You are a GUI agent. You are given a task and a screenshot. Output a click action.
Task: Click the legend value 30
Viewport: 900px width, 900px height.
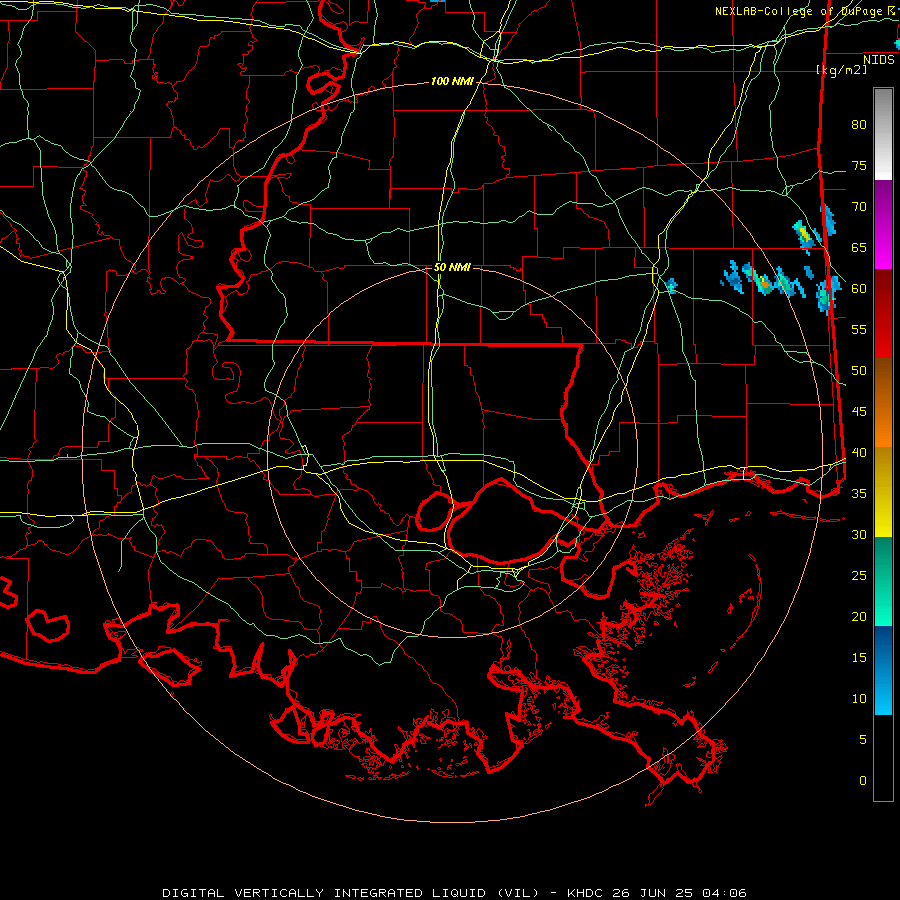point(859,535)
